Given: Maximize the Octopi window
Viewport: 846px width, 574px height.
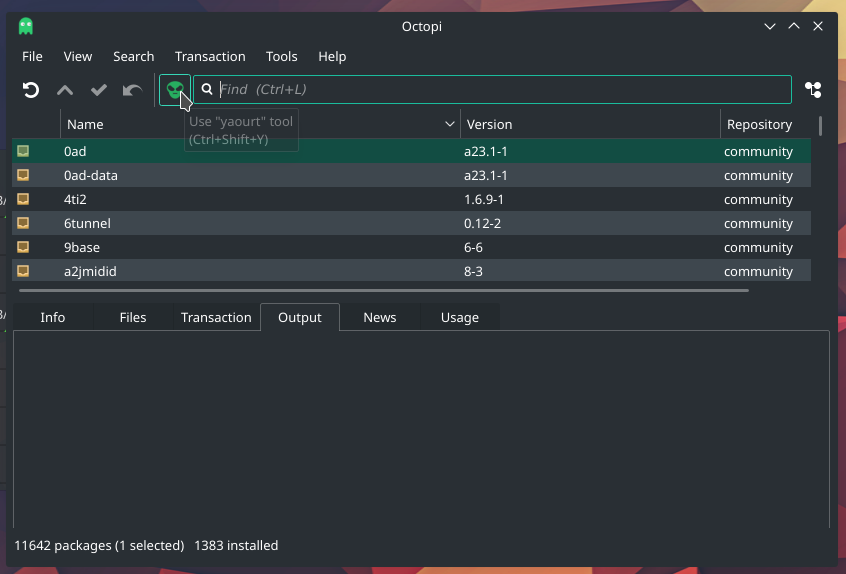Looking at the screenshot, I should coord(794,26).
